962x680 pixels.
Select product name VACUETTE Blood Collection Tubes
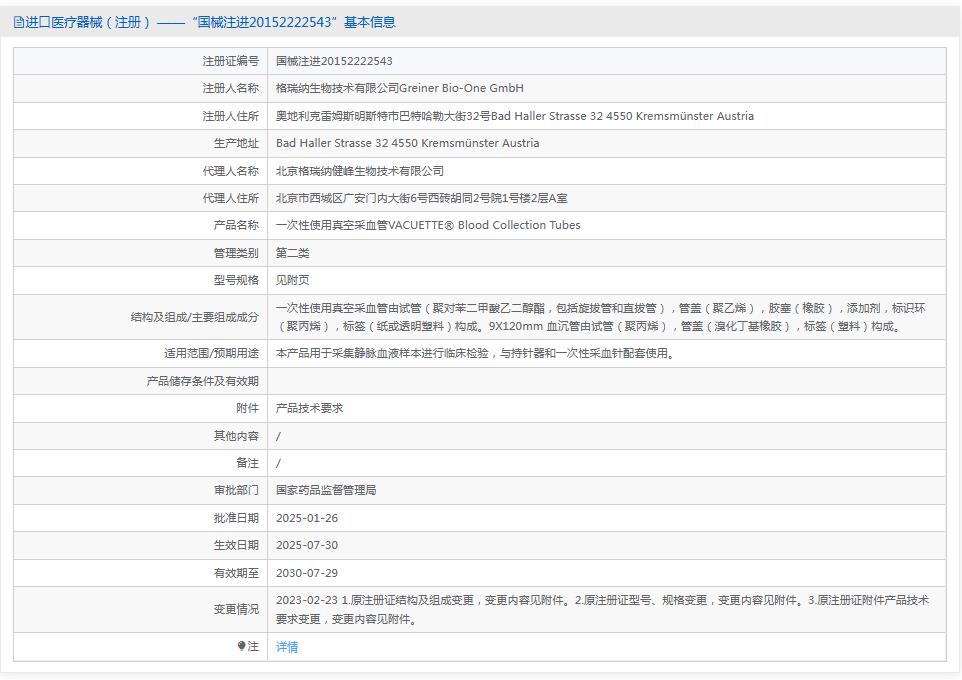pyautogui.click(x=428, y=225)
